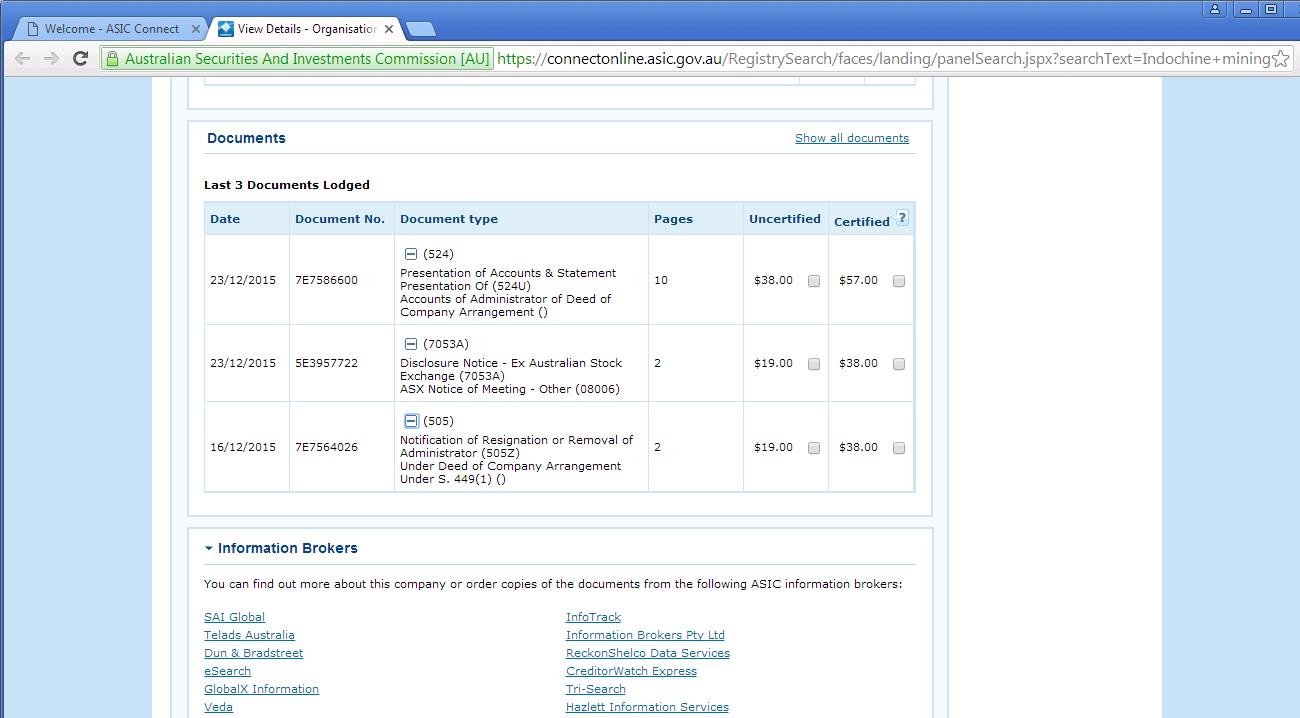The image size is (1300, 718).
Task: Collapse the (7053A) document type row
Action: 410,344
